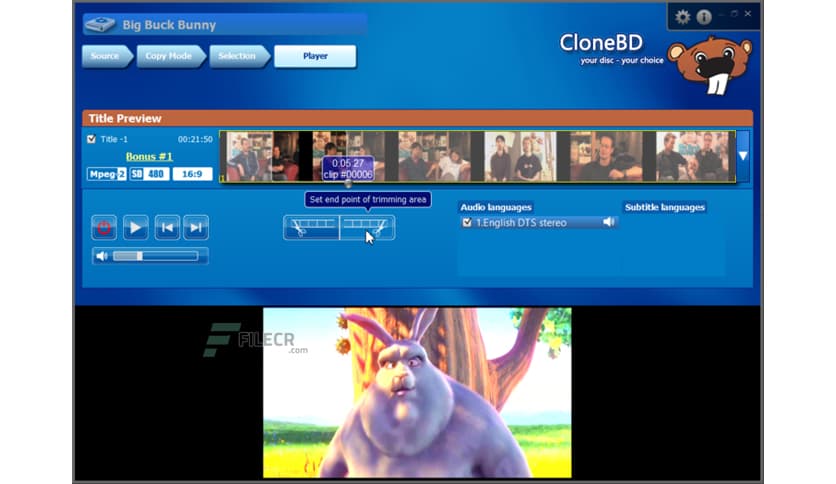The width and height of the screenshot is (836, 484).
Task: Minimize the CloneBD window
Action: 721,14
